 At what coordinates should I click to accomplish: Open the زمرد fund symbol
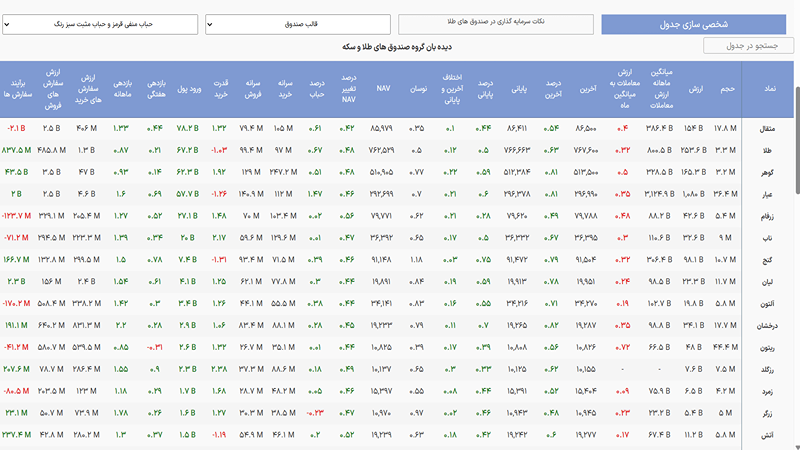(x=767, y=391)
